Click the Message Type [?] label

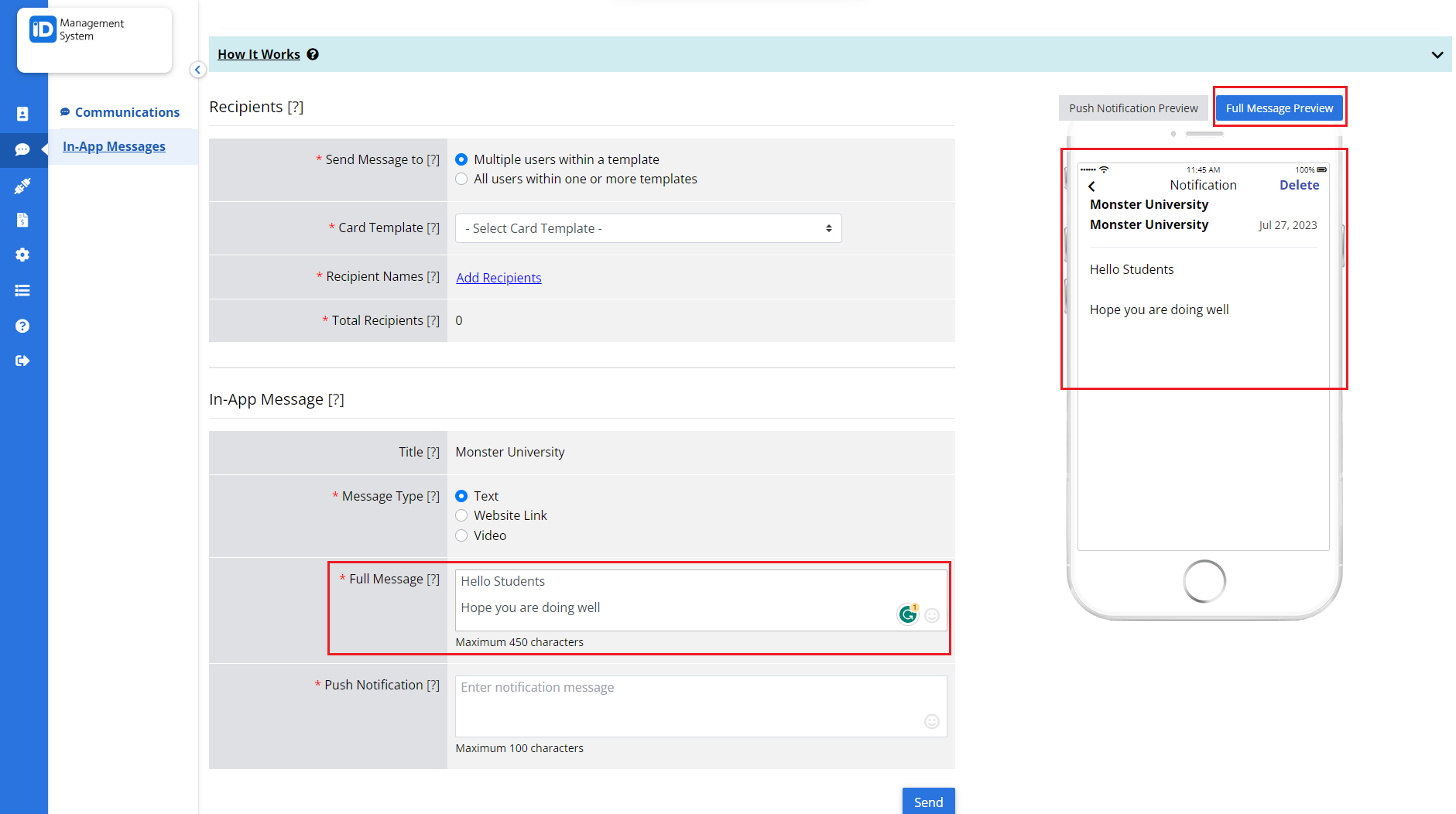pos(386,496)
